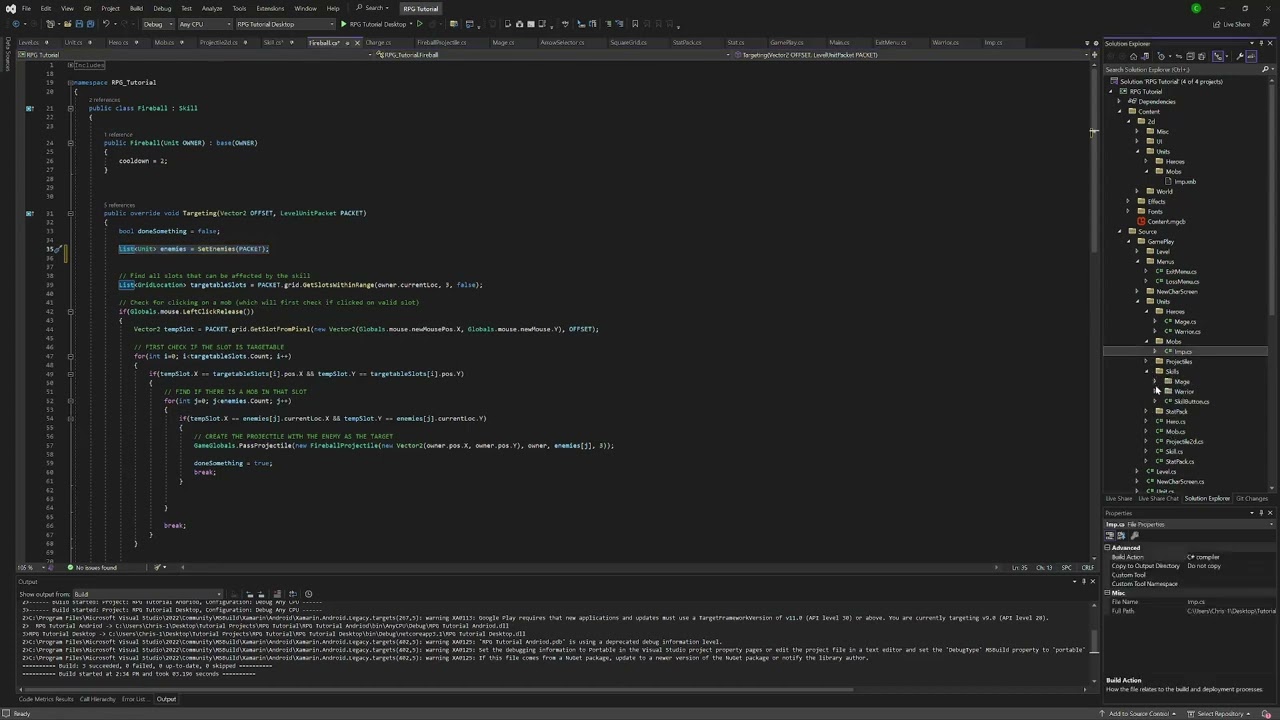
Task: Select ExitMenu.cs in Solution Explorer
Action: [x=1180, y=271]
